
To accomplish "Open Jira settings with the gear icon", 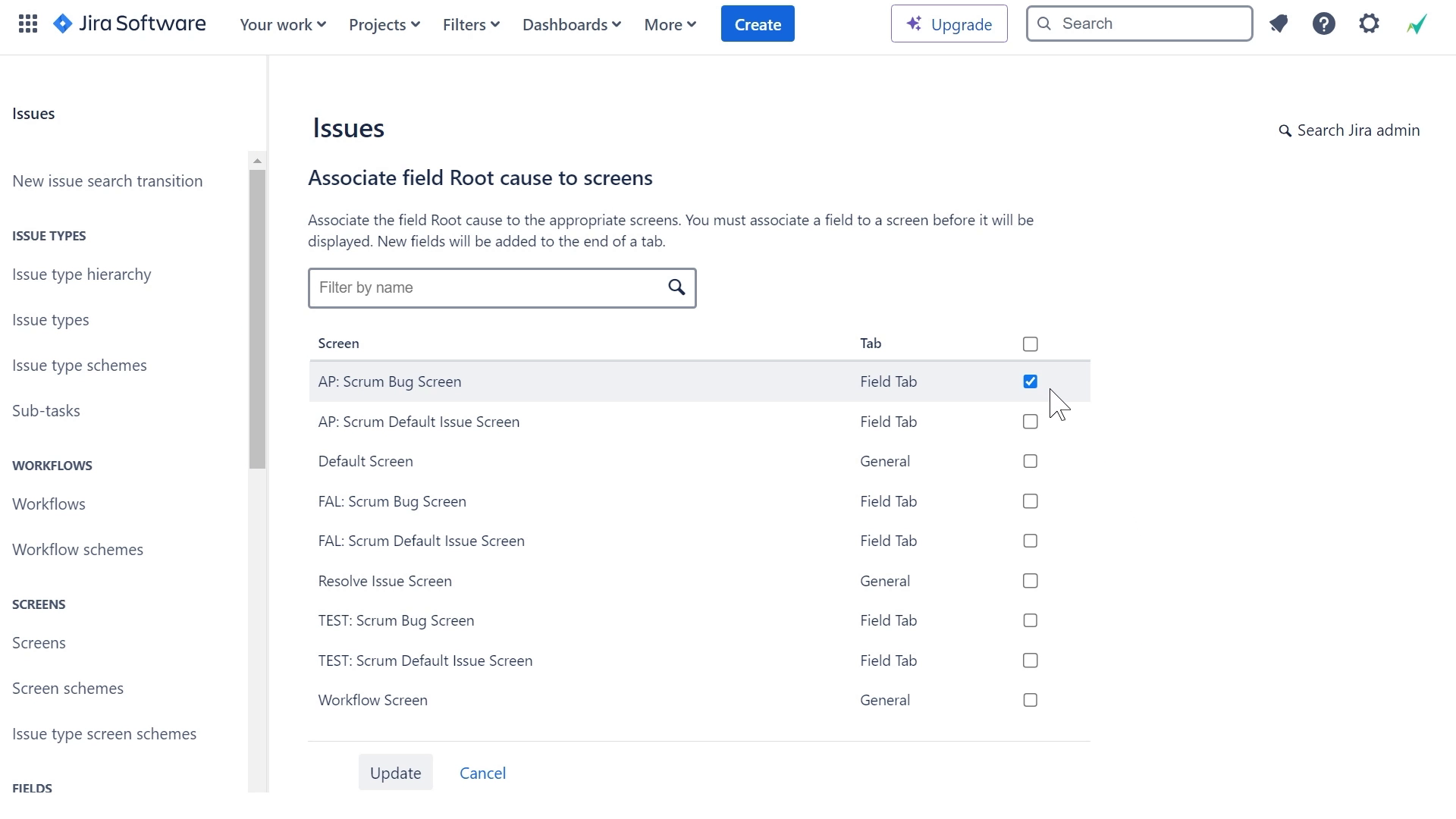I will (x=1370, y=24).
